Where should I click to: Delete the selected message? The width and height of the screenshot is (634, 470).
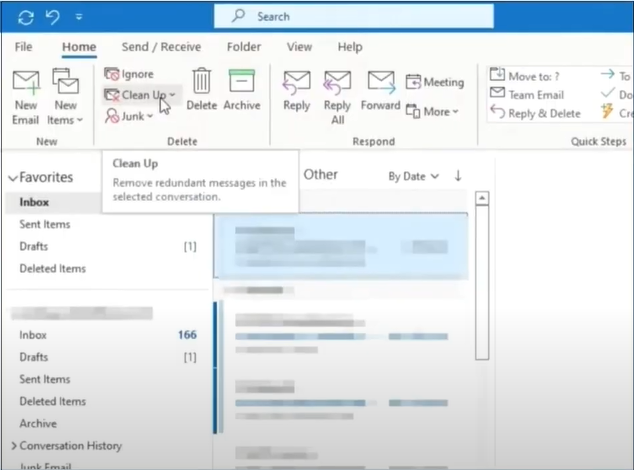click(x=201, y=89)
